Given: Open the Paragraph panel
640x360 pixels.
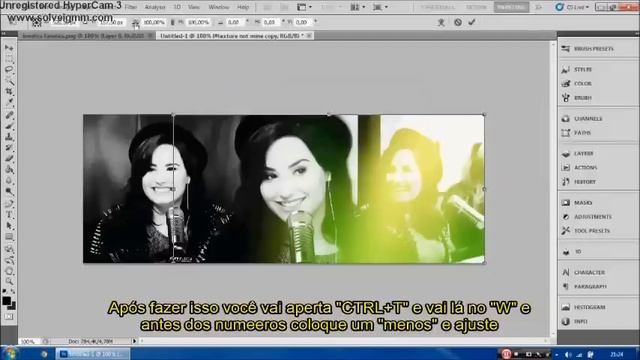Looking at the screenshot, I should click(584, 287).
